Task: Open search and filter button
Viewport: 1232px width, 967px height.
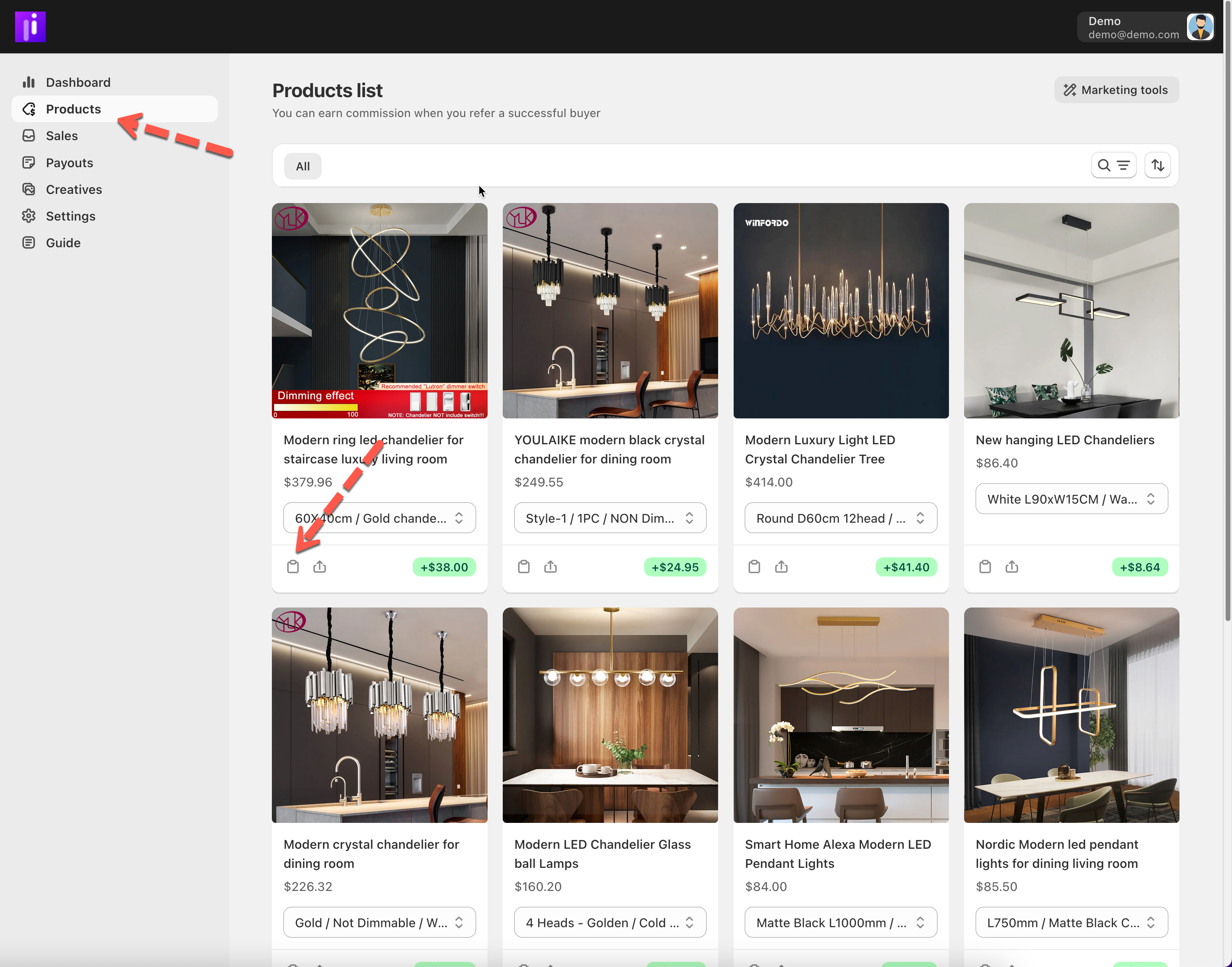Action: (1113, 165)
